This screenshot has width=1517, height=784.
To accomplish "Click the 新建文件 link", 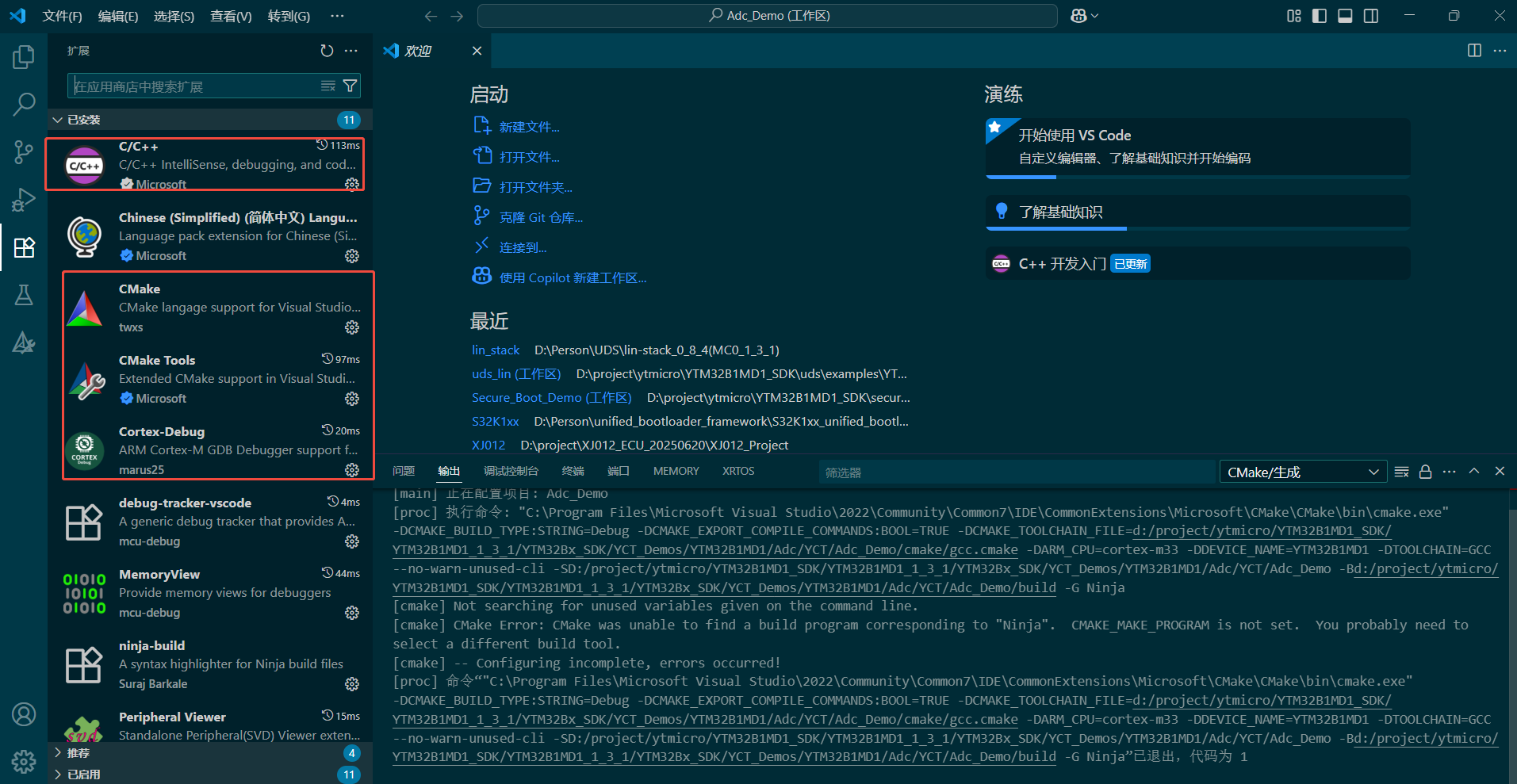I will (x=529, y=127).
